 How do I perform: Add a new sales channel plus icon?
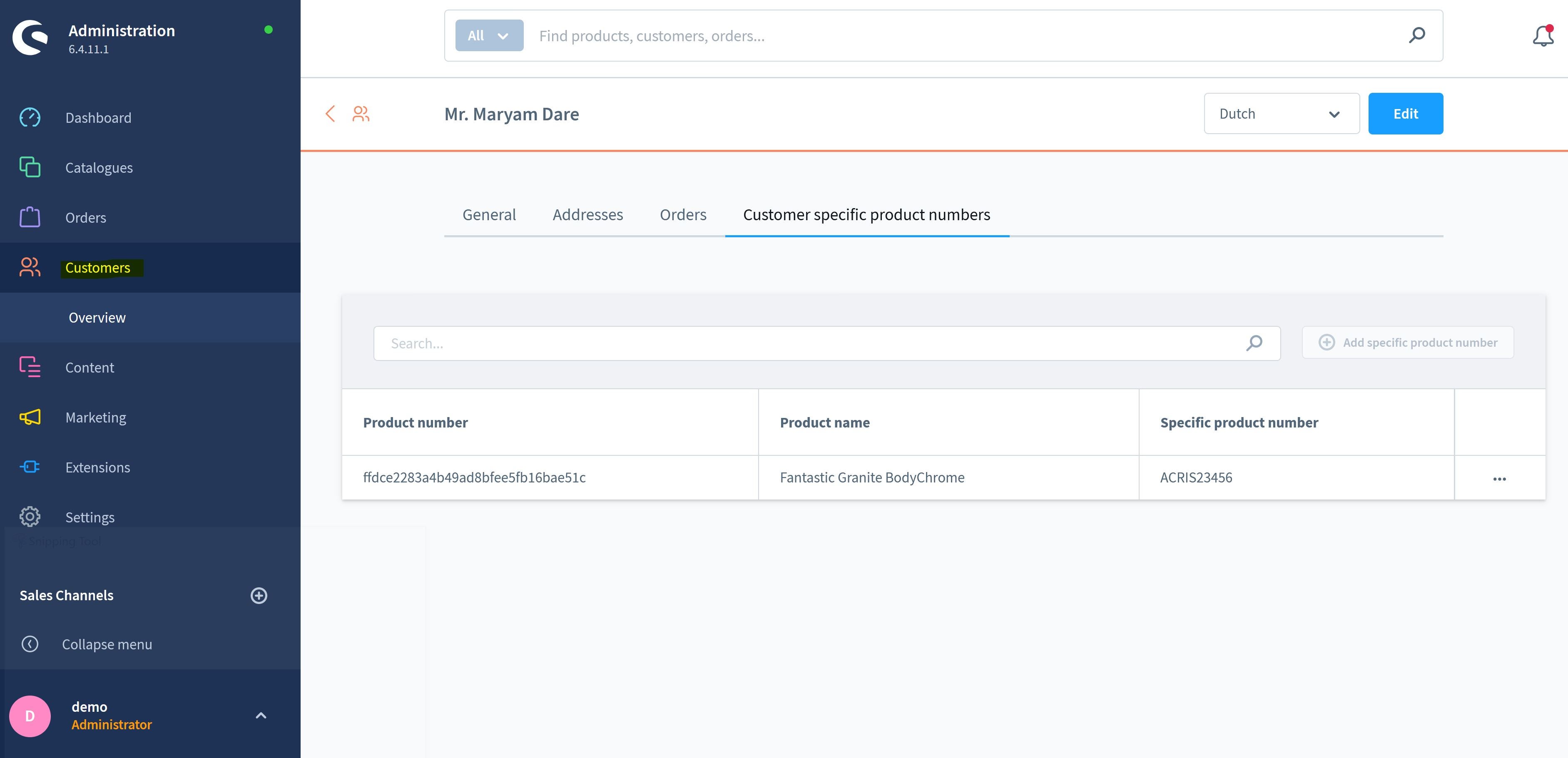(259, 596)
